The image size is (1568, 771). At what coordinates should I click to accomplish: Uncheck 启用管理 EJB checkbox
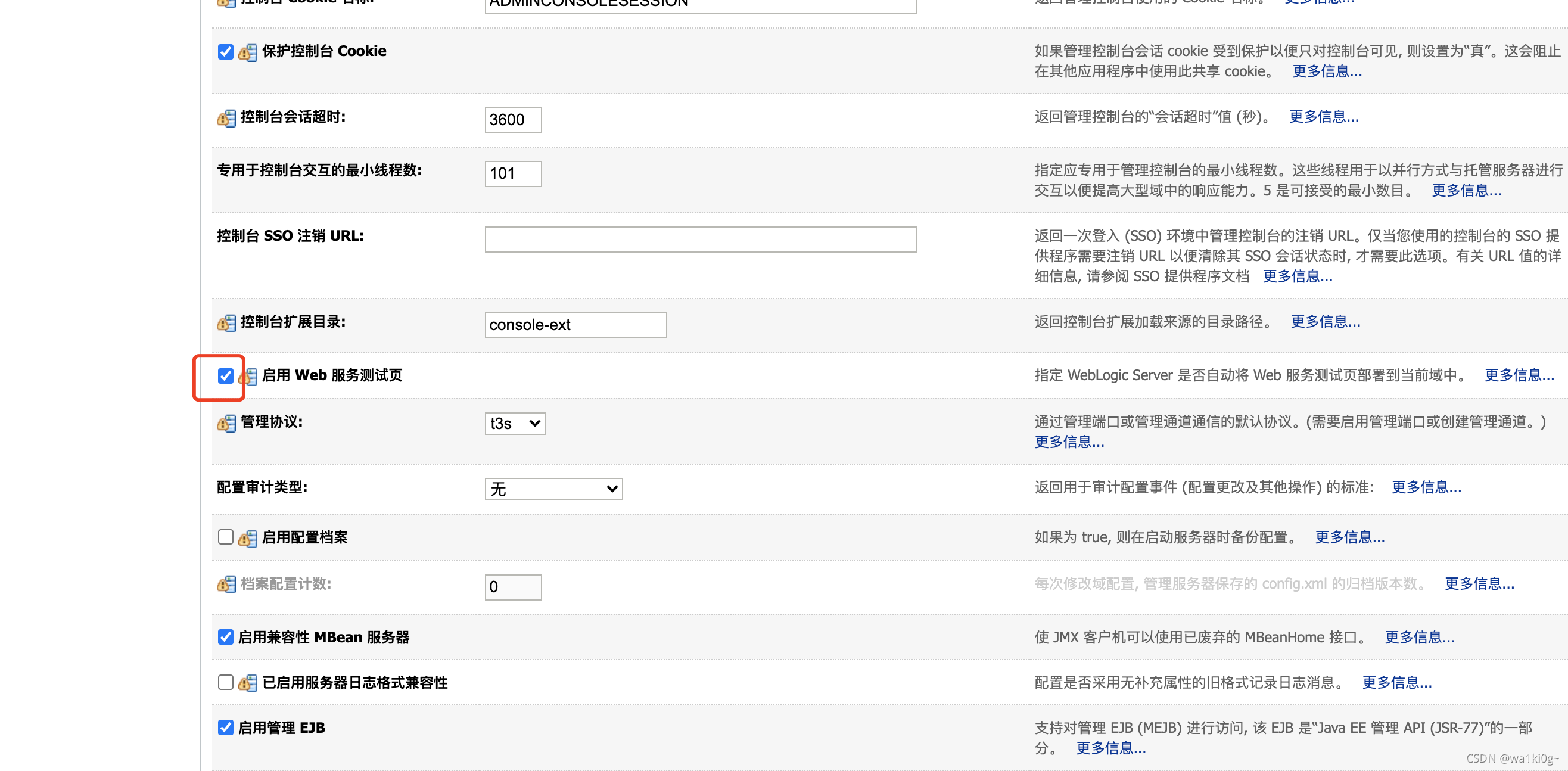(x=225, y=728)
